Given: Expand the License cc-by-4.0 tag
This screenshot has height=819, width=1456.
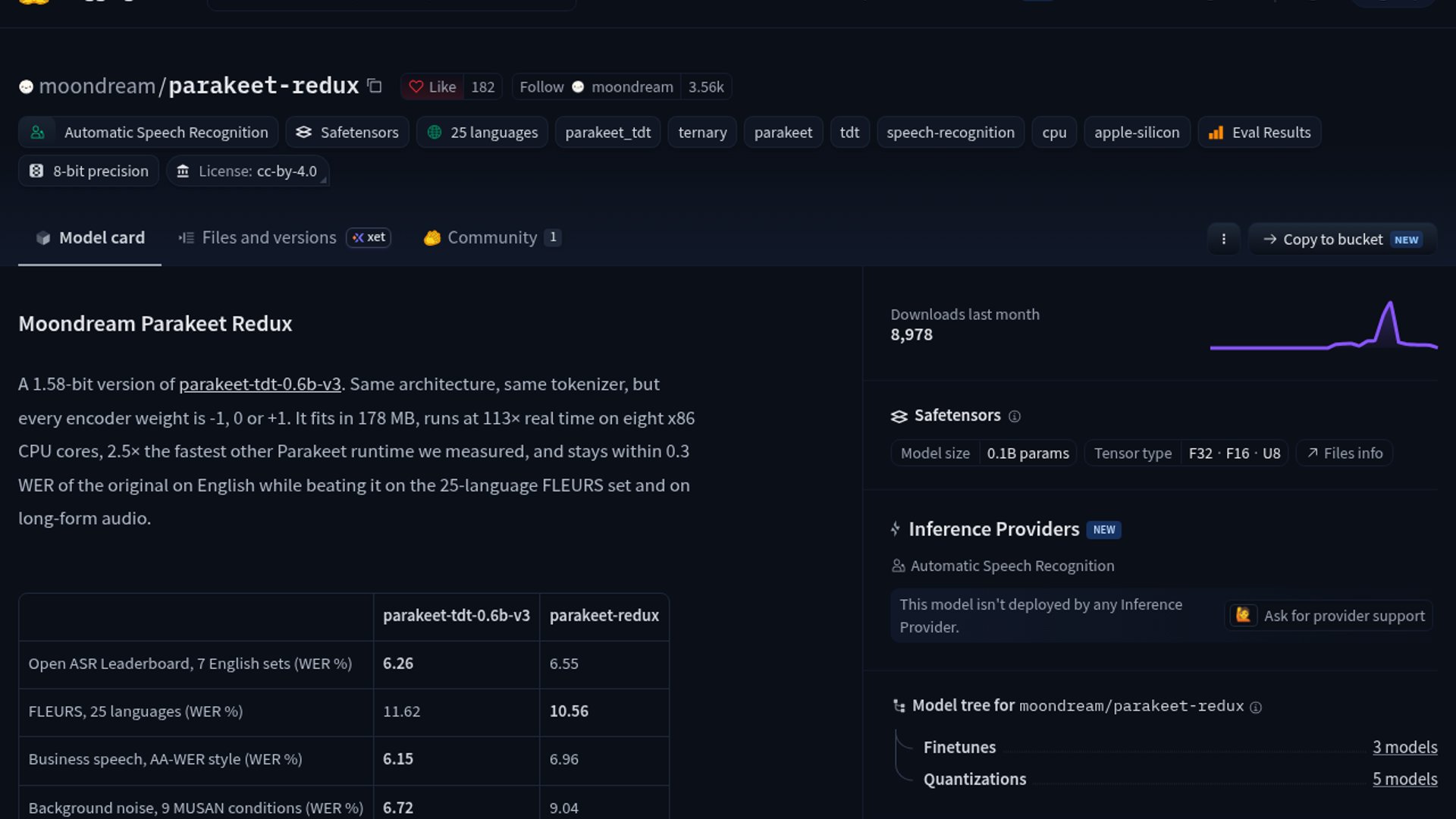Looking at the screenshot, I should click(x=248, y=171).
